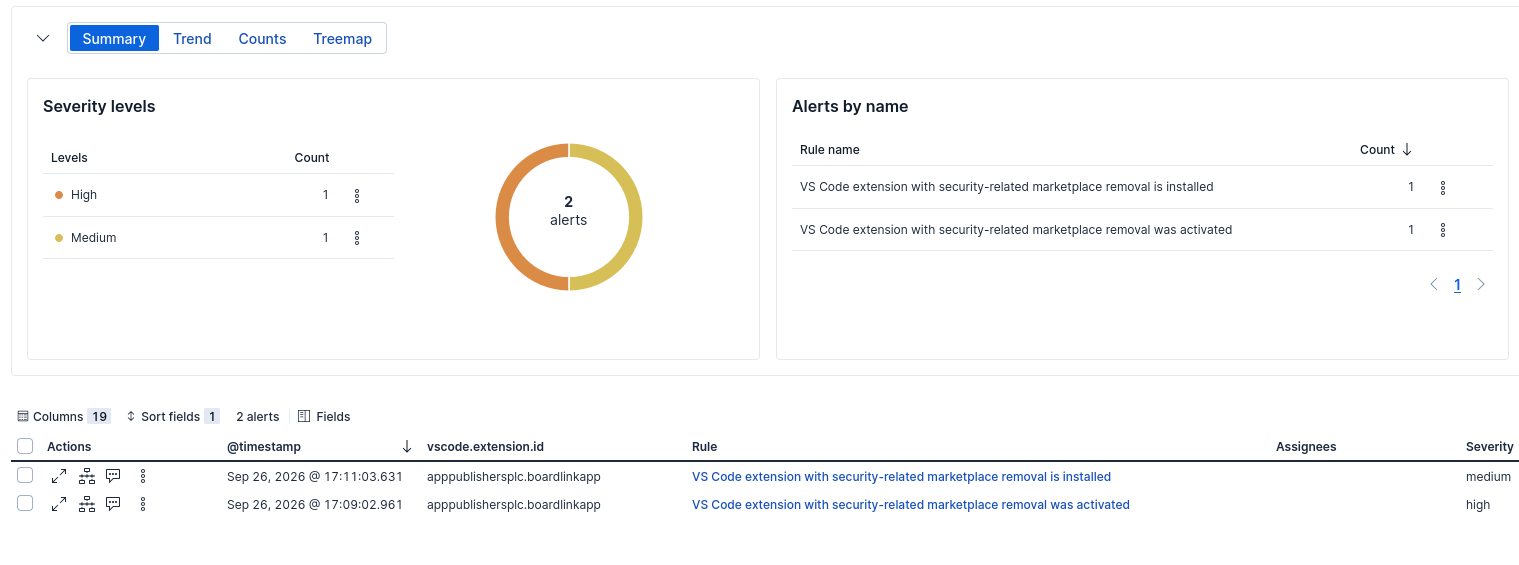Click the timestamp Sep 26, 2026 @ 17:11:03.631
The height and width of the screenshot is (565, 1519).
pyautogui.click(x=315, y=477)
